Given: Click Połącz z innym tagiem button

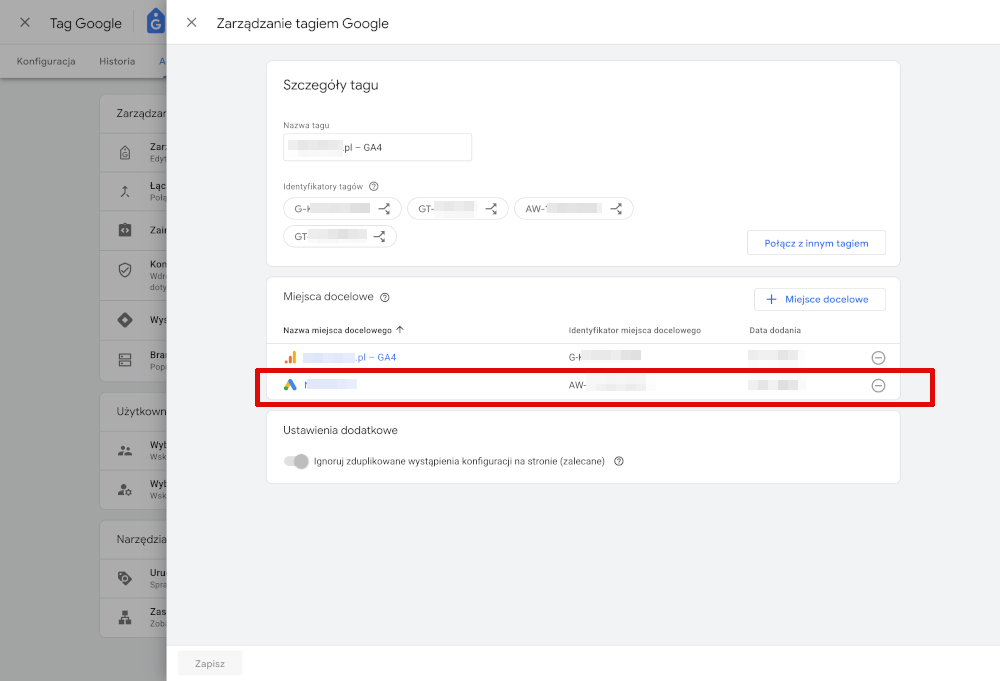Looking at the screenshot, I should 816,242.
